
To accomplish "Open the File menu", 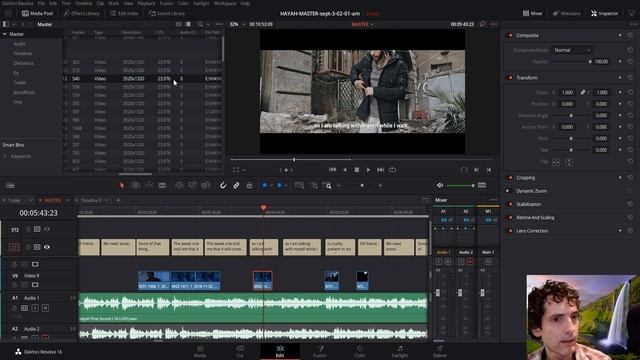I will (41, 3).
